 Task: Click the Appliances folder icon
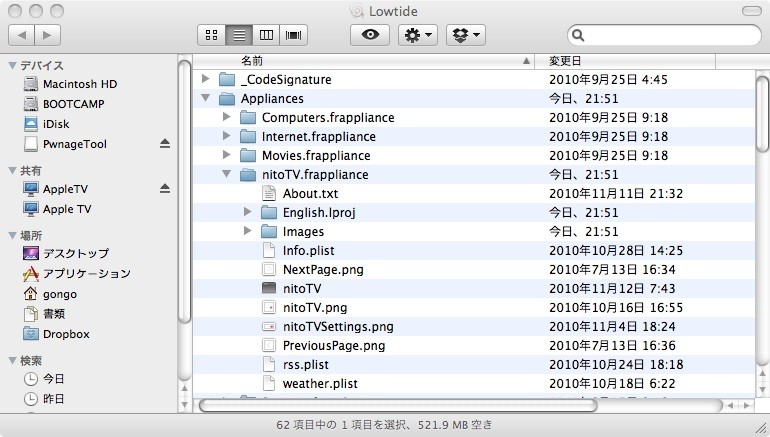[x=227, y=98]
